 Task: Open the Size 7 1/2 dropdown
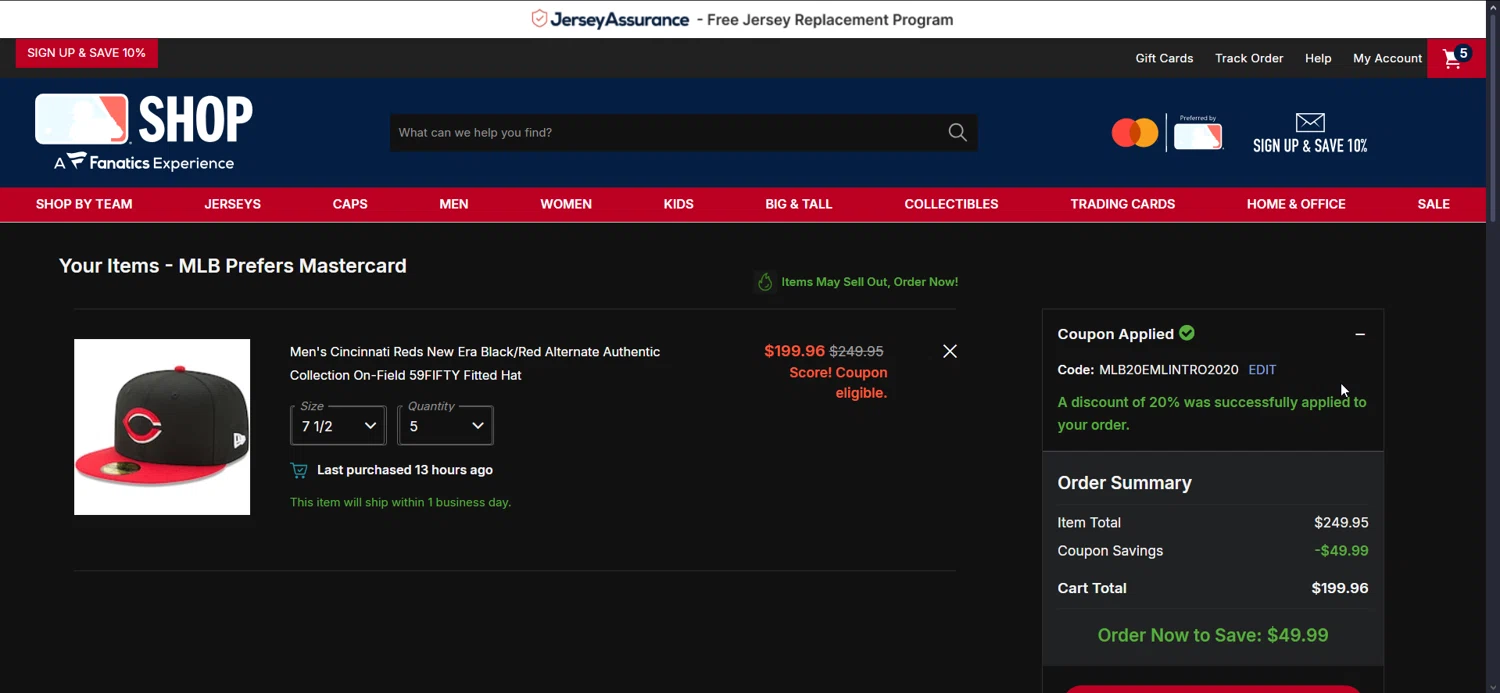point(338,426)
